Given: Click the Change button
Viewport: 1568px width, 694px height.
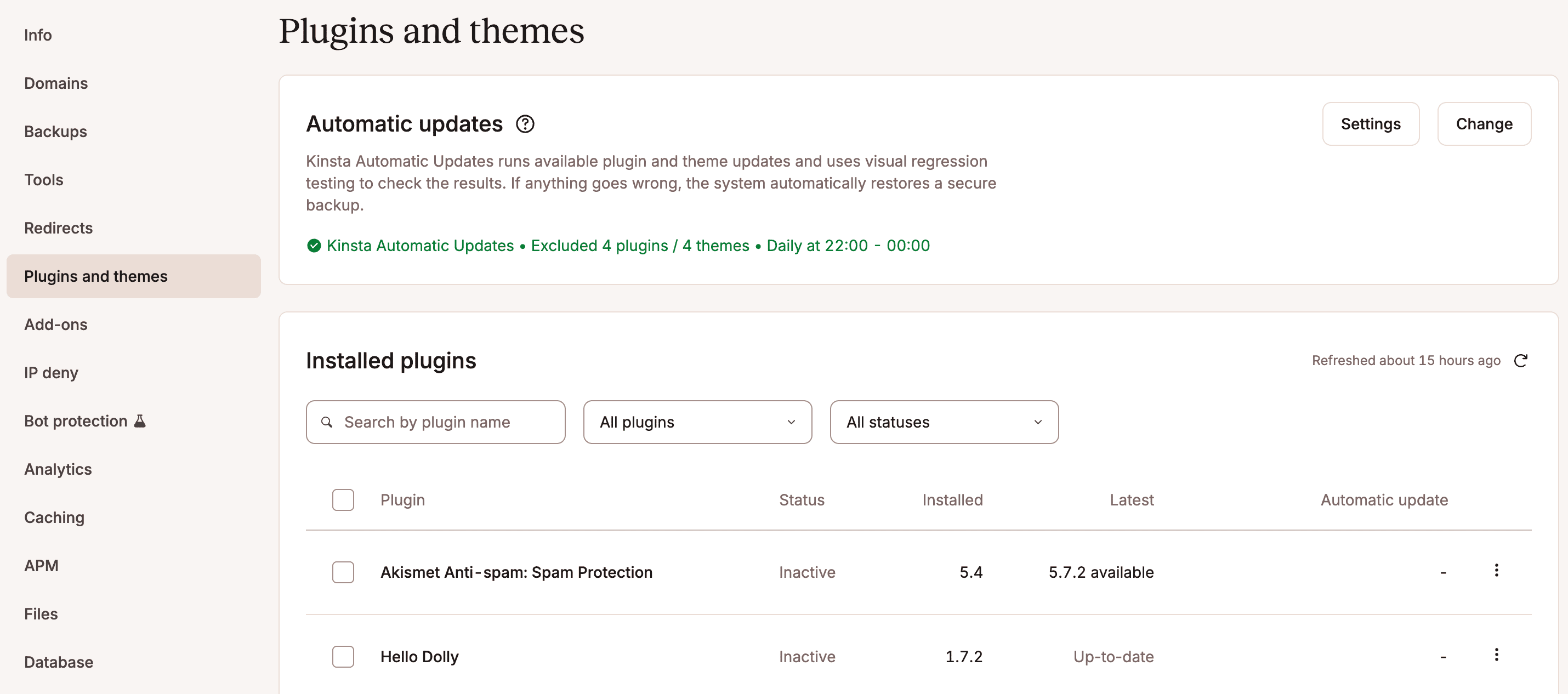Looking at the screenshot, I should [x=1484, y=124].
